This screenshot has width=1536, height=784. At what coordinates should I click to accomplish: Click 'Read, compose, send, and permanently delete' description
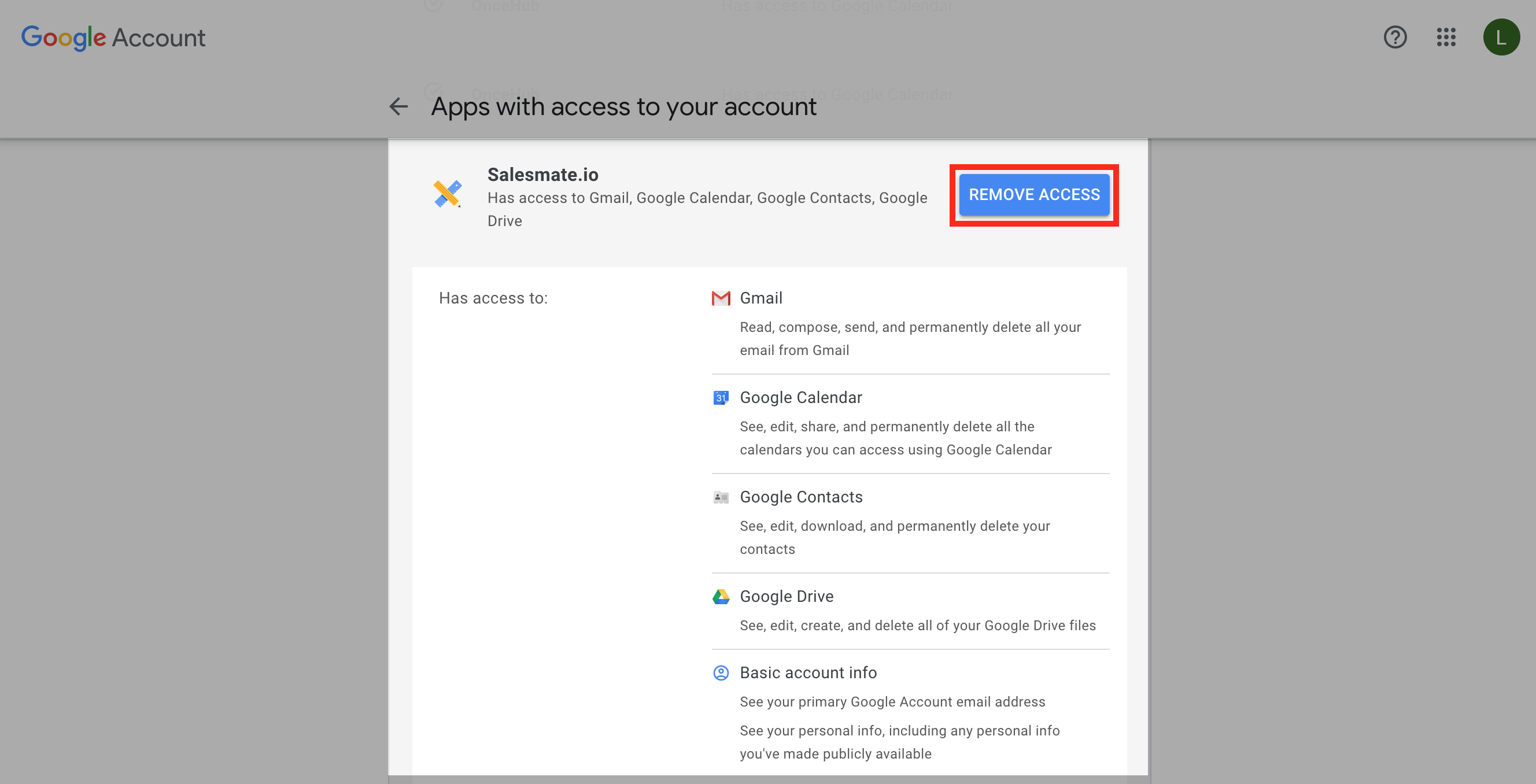point(910,339)
